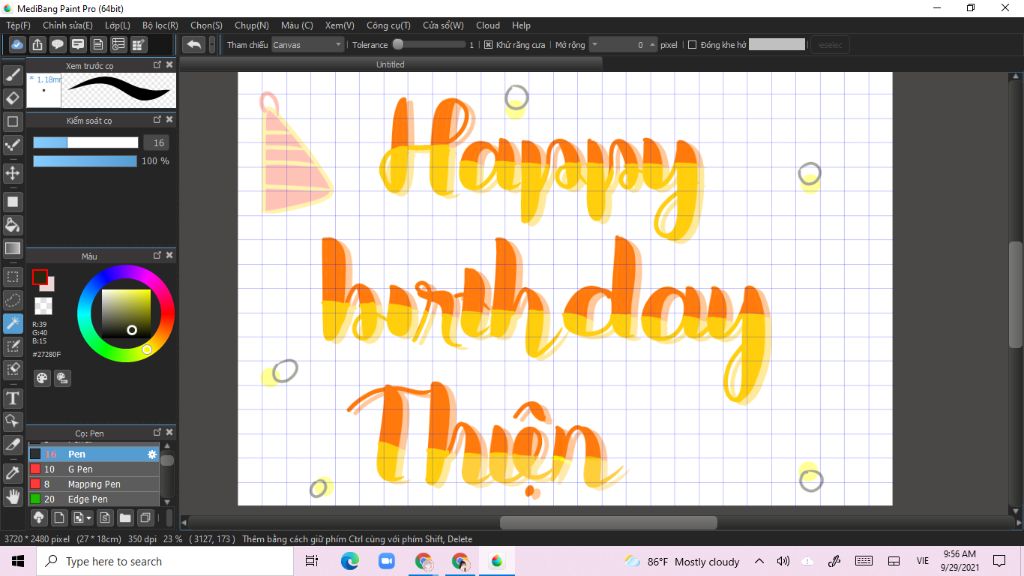Toggle the Khử răng cưa checkbox
The image size is (1024, 576).
pos(488,45)
